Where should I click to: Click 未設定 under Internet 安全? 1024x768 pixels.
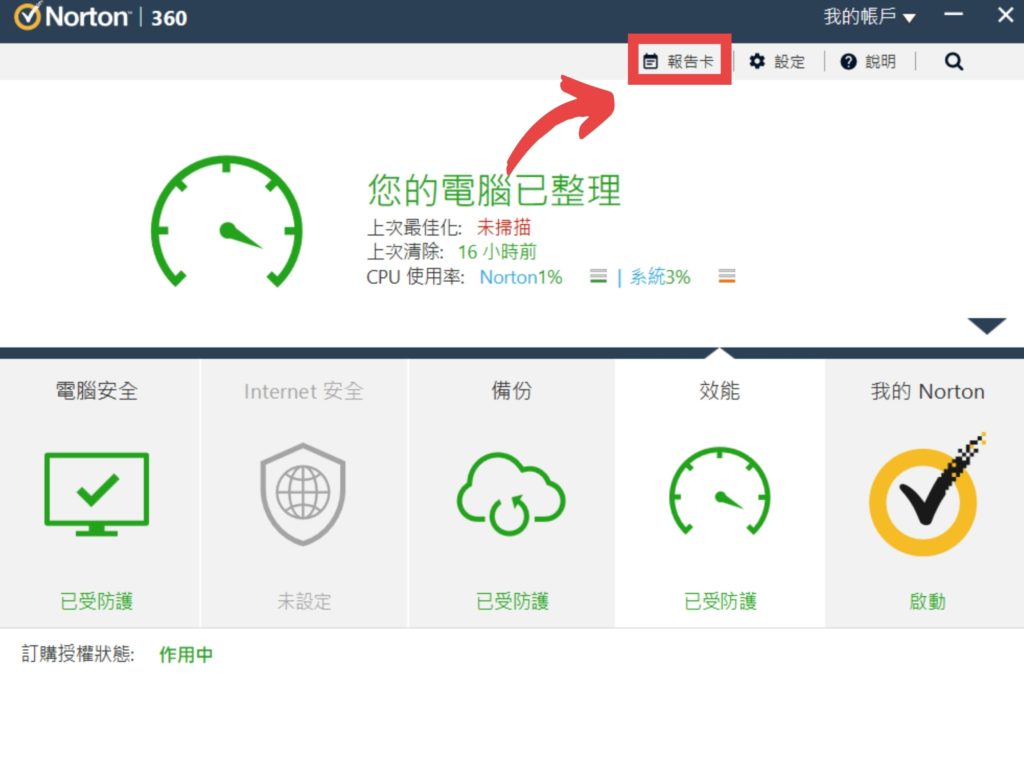[x=304, y=601]
